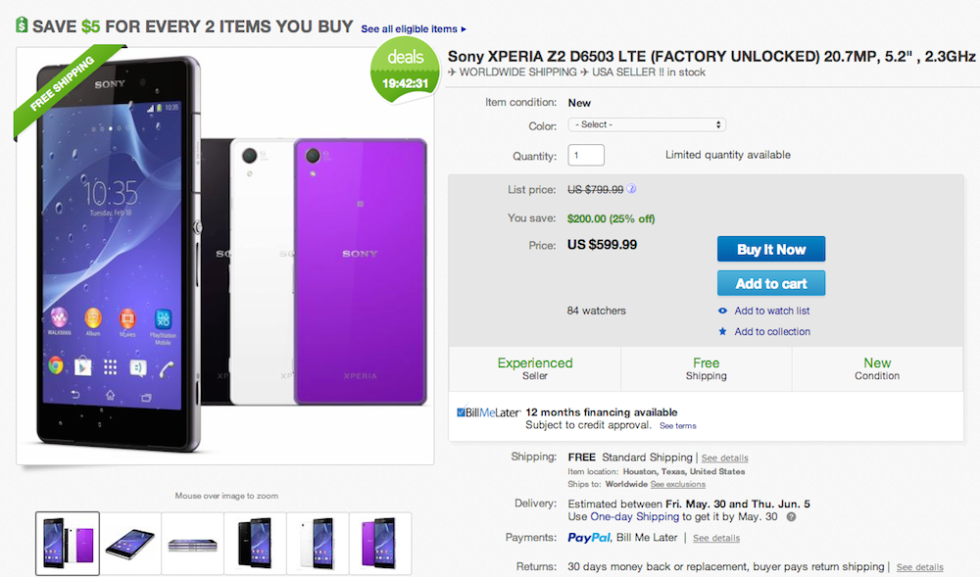Viewport: 980px width, 577px height.
Task: Click the star icon for collection
Action: click(723, 332)
